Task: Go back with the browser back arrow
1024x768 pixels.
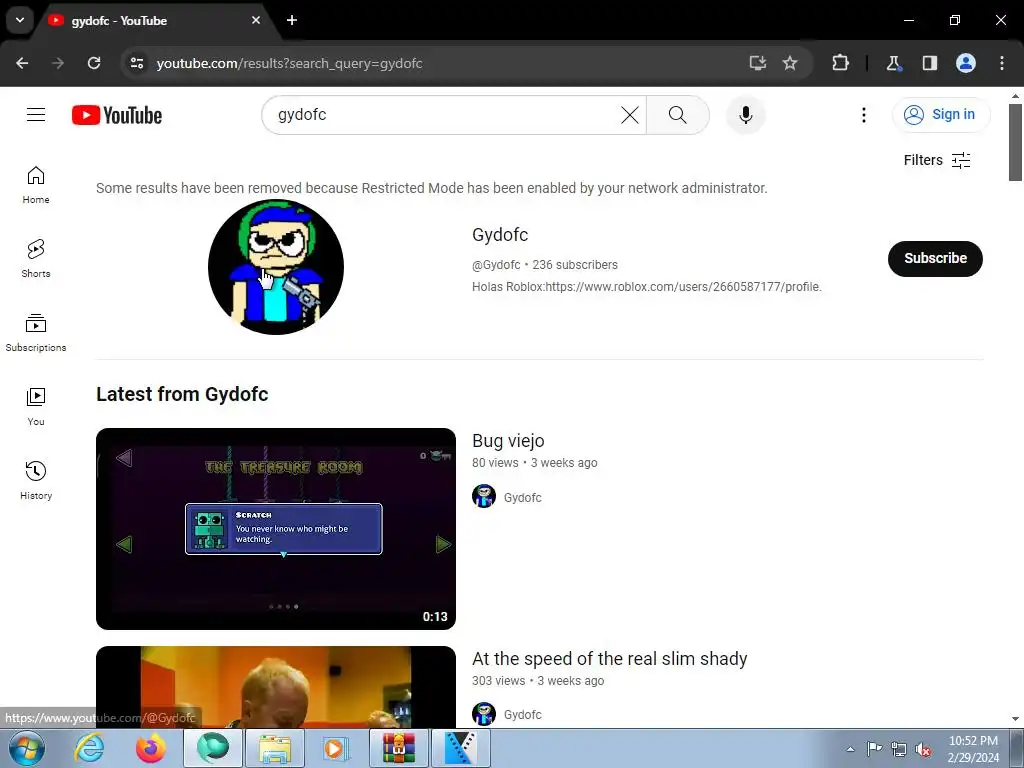Action: (x=22, y=63)
